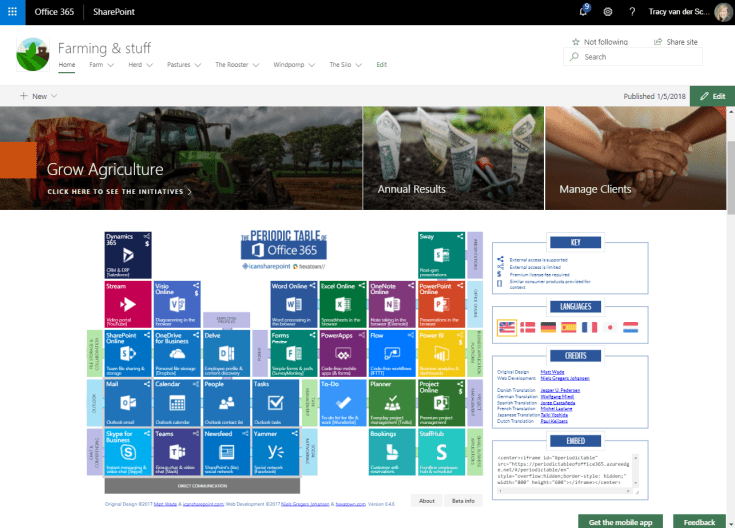The width and height of the screenshot is (735, 528).
Task: Expand the Farm navigation dropdown
Action: 99,64
